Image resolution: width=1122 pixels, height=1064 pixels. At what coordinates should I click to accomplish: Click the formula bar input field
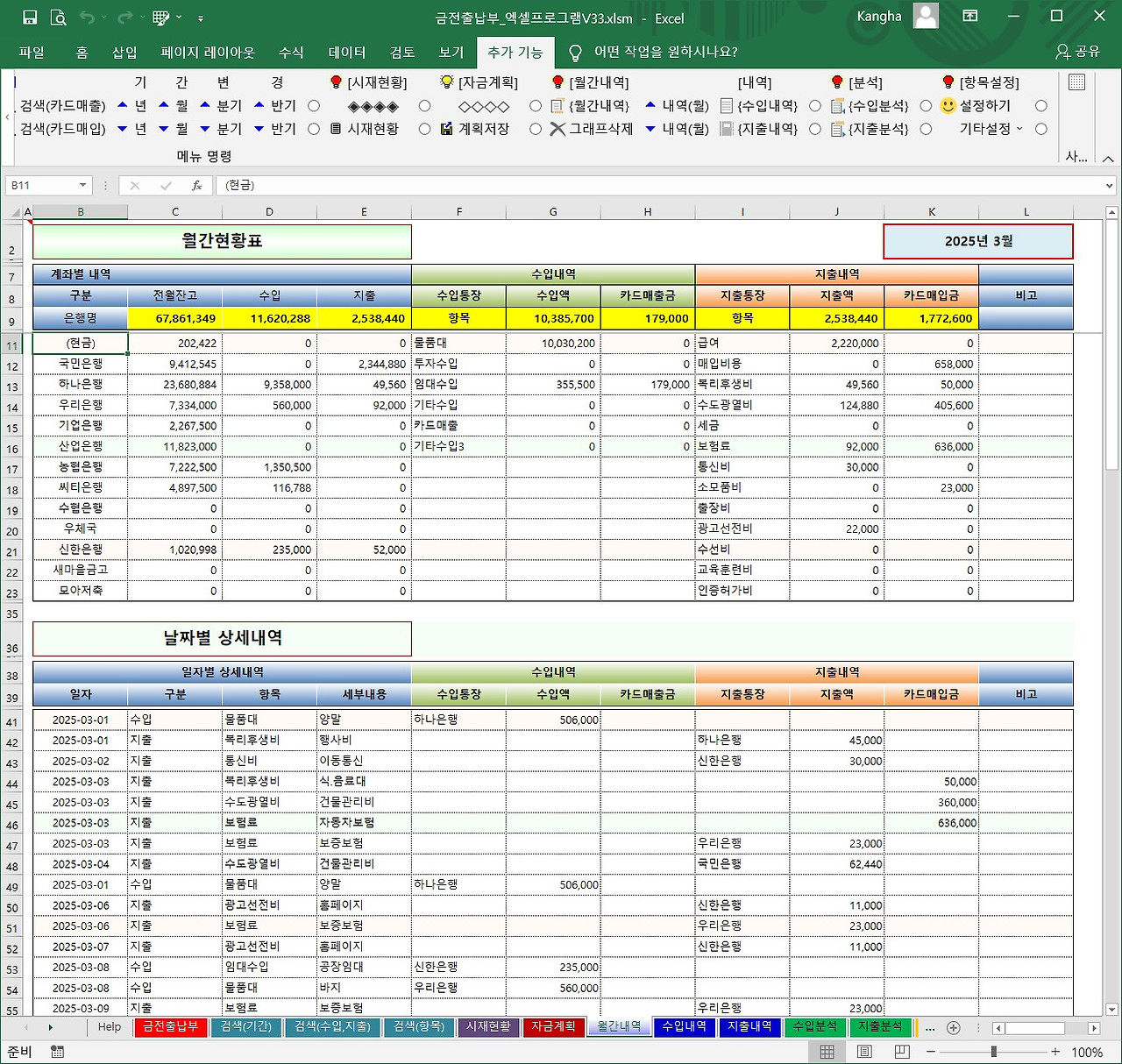(x=659, y=186)
